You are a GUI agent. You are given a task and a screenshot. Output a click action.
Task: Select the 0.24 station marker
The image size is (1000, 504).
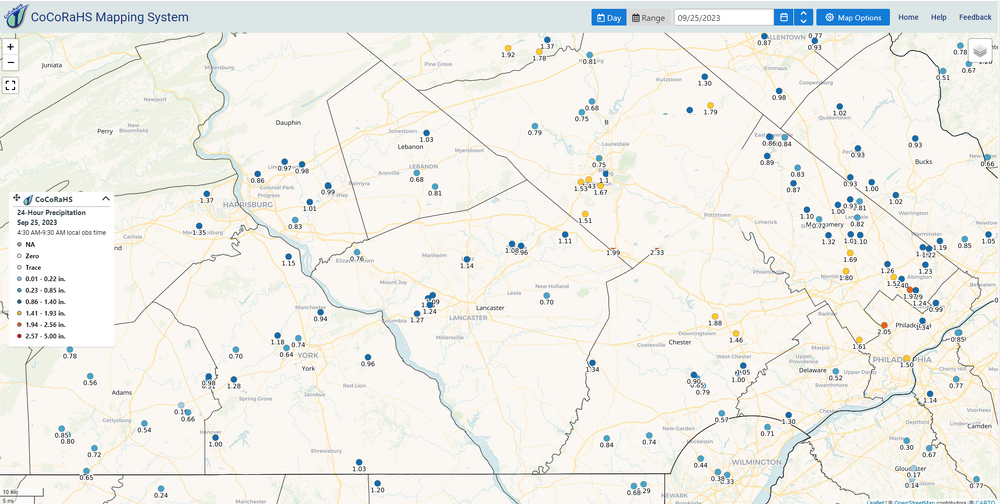click(161, 489)
